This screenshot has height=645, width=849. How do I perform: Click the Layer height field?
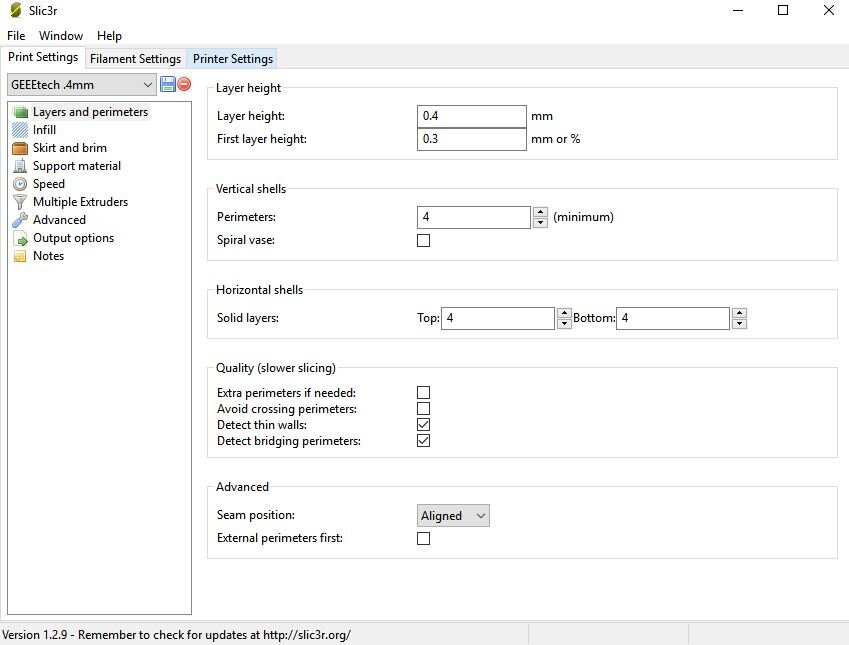click(x=472, y=116)
